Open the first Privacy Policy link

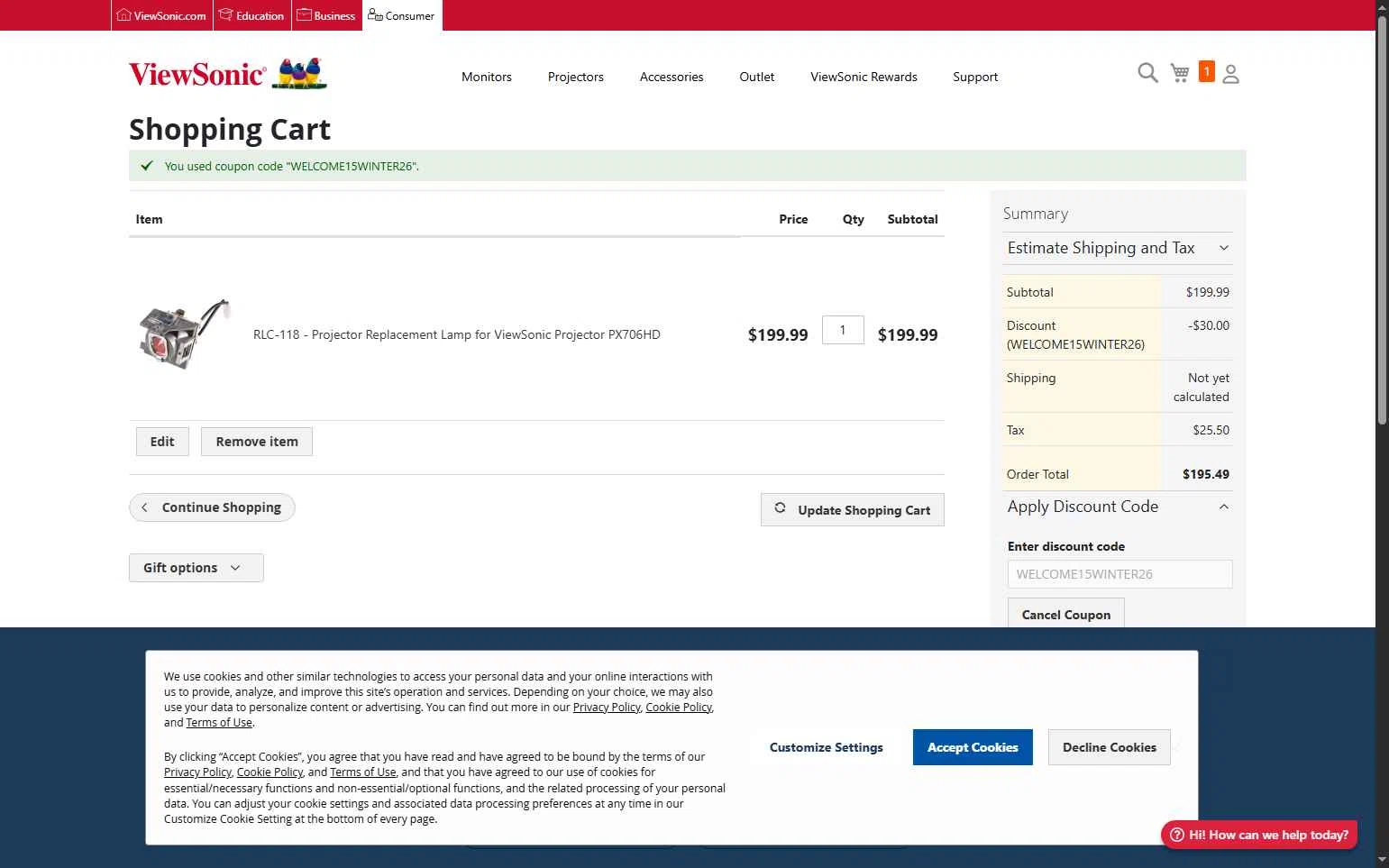pyautogui.click(x=607, y=708)
